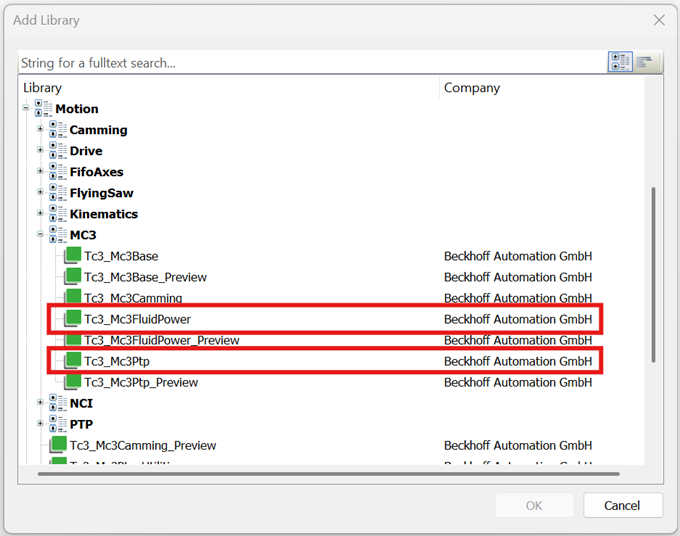
Task: Click the OK button
Action: tap(534, 505)
